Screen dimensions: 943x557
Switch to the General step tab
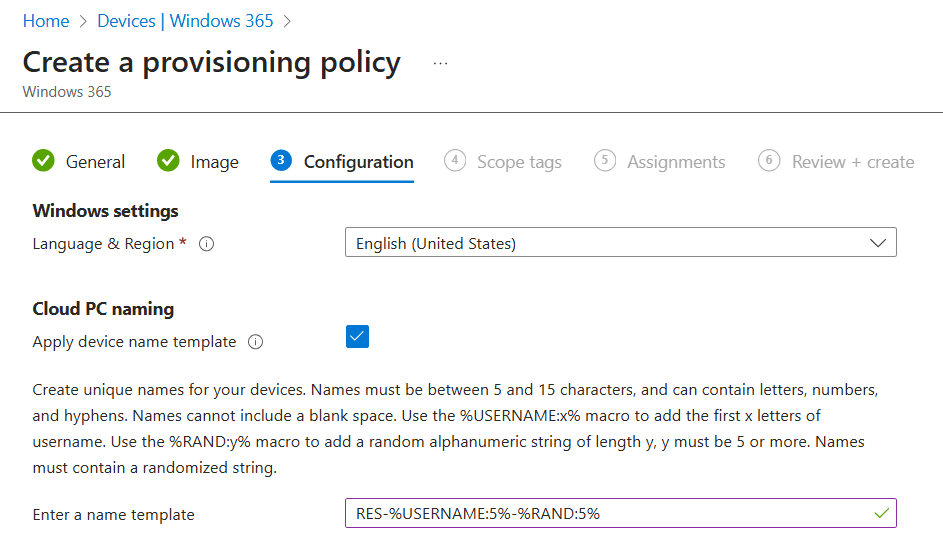click(95, 162)
